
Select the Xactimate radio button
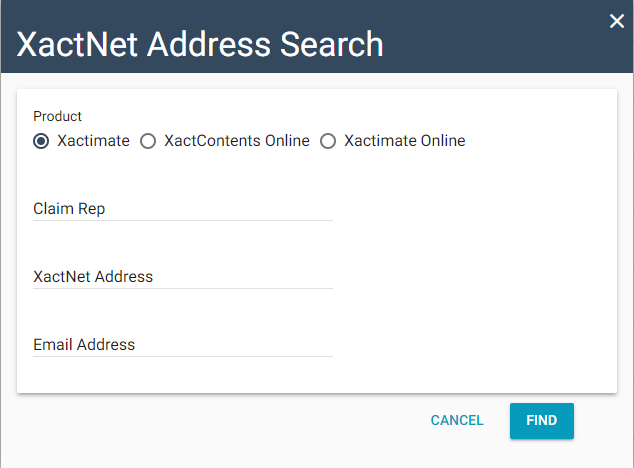coord(41,141)
